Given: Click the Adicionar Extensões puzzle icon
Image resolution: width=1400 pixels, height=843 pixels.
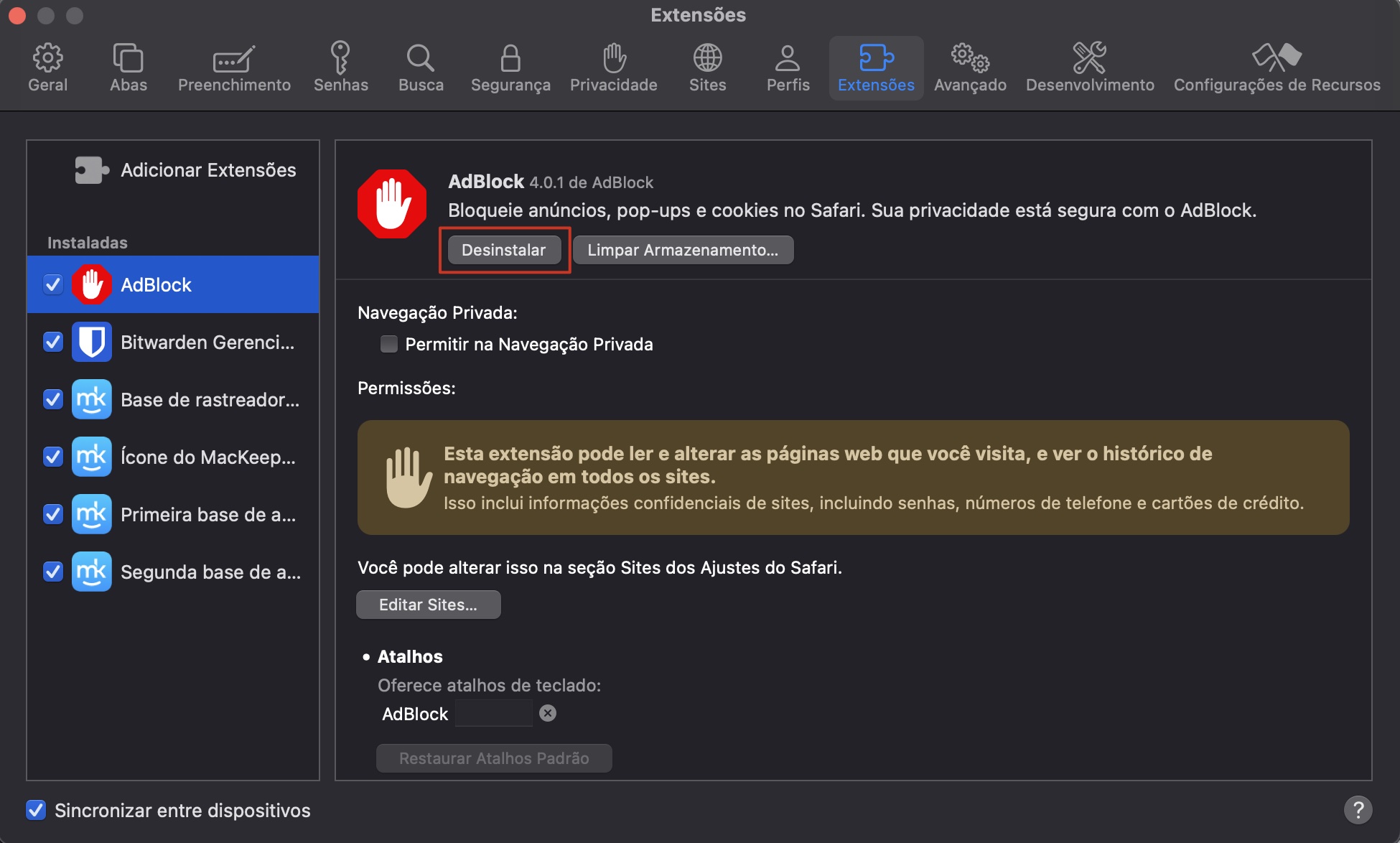Looking at the screenshot, I should click(92, 170).
